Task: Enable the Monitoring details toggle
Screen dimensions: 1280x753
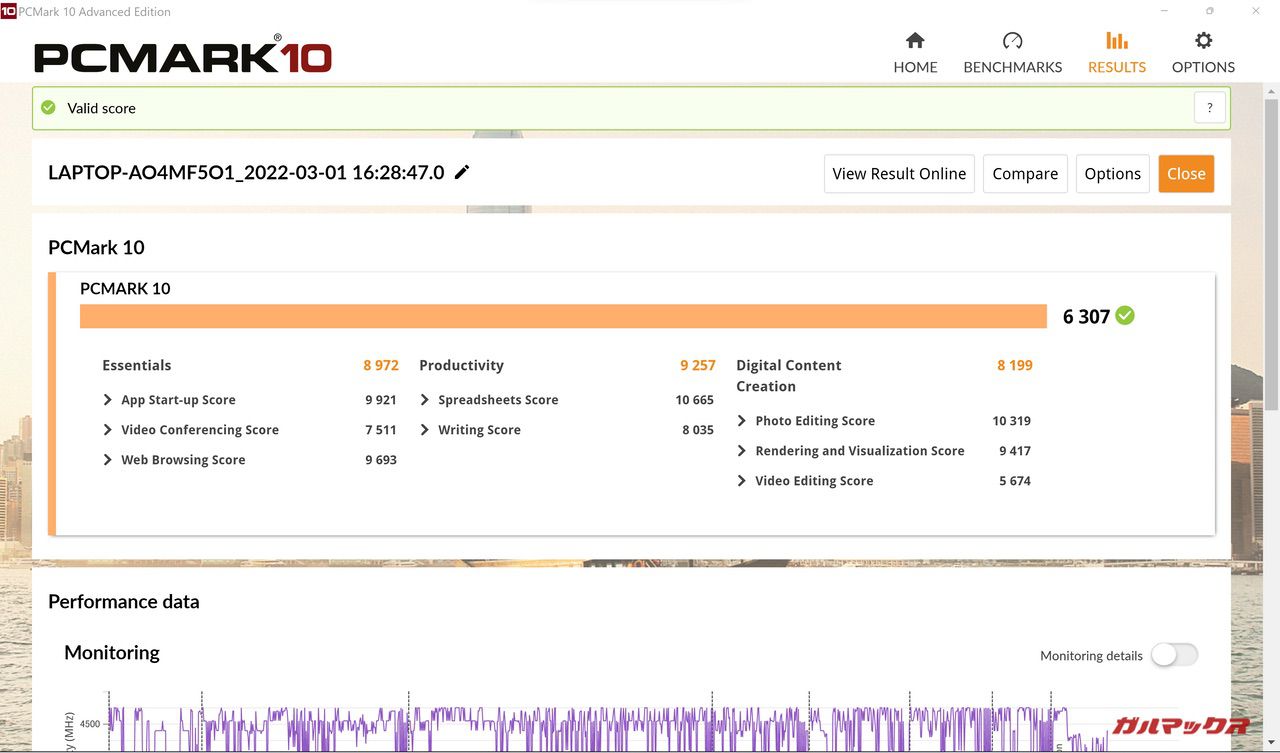Action: click(x=1173, y=655)
